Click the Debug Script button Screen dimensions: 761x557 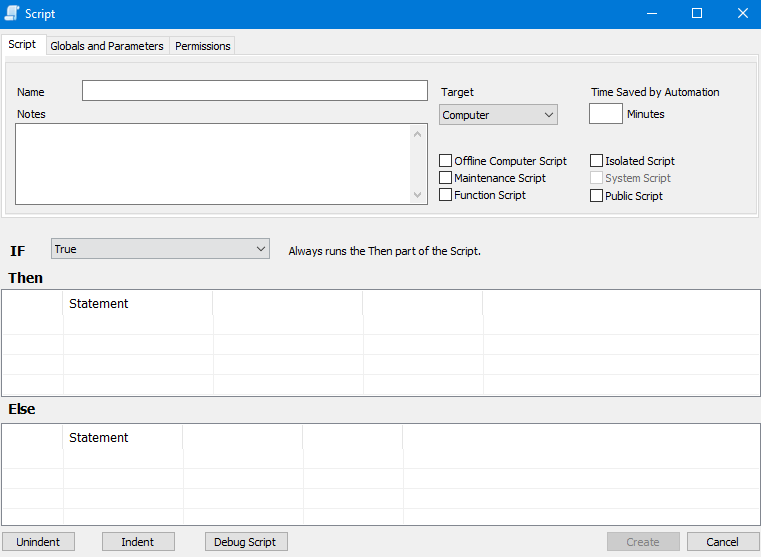(x=246, y=542)
